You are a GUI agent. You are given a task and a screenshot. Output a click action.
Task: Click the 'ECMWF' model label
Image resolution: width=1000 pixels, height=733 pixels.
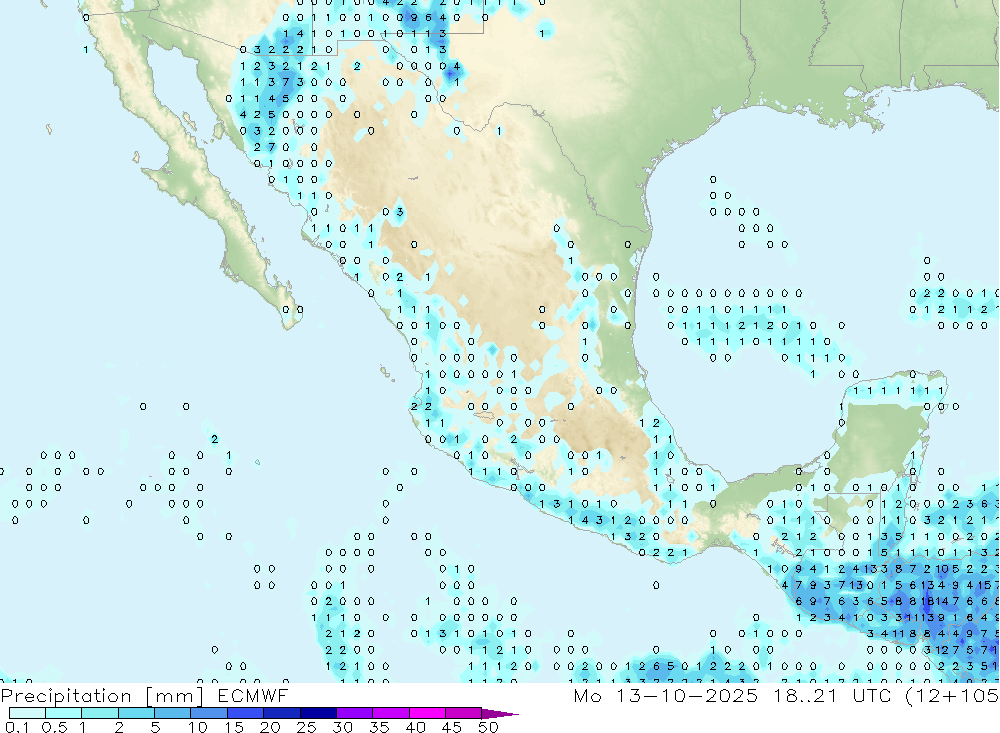tap(253, 695)
